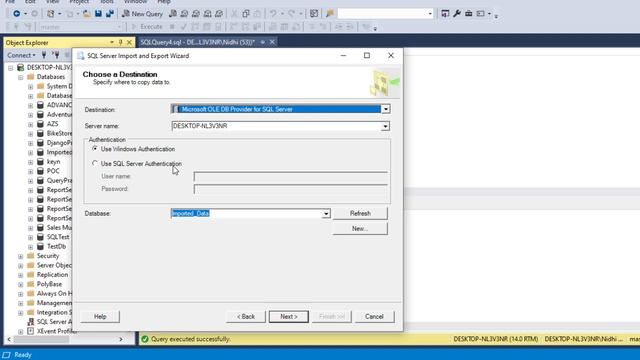
Task: Select the Replication folder in tree
Action: (52, 275)
